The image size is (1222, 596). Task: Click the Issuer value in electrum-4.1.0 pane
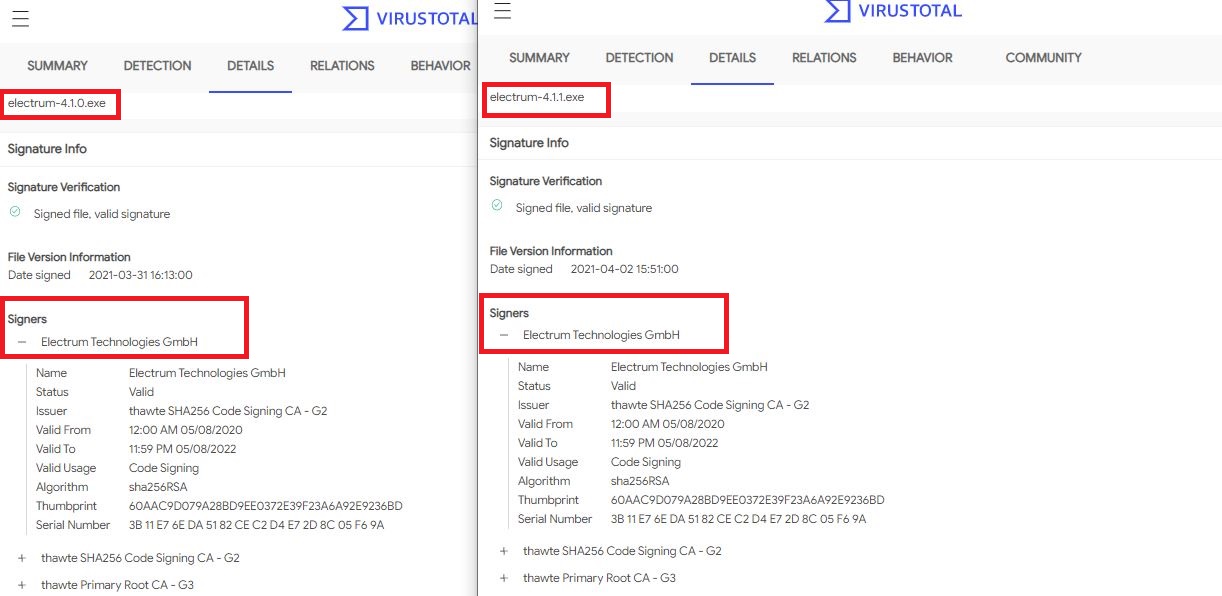(228, 411)
